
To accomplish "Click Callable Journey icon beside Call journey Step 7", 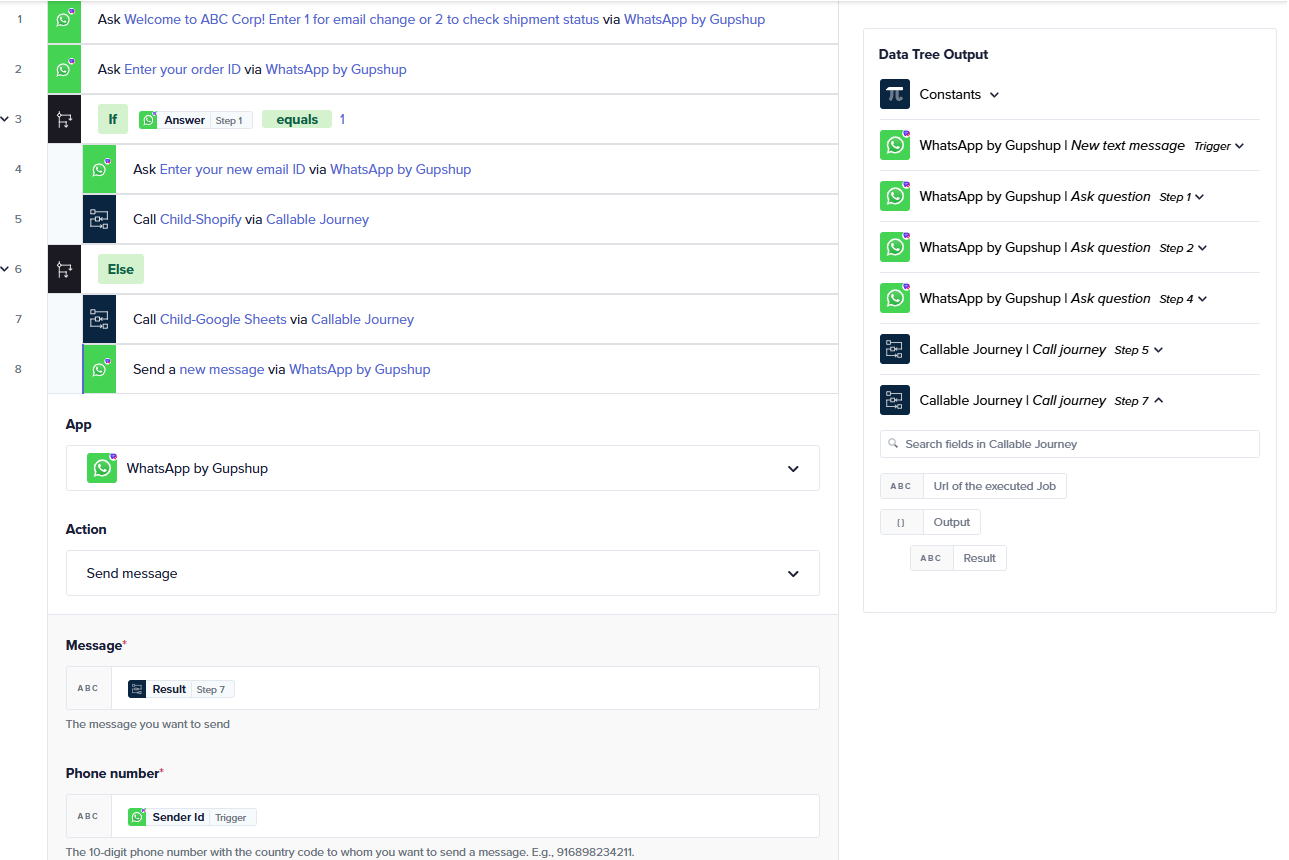I will 895,400.
